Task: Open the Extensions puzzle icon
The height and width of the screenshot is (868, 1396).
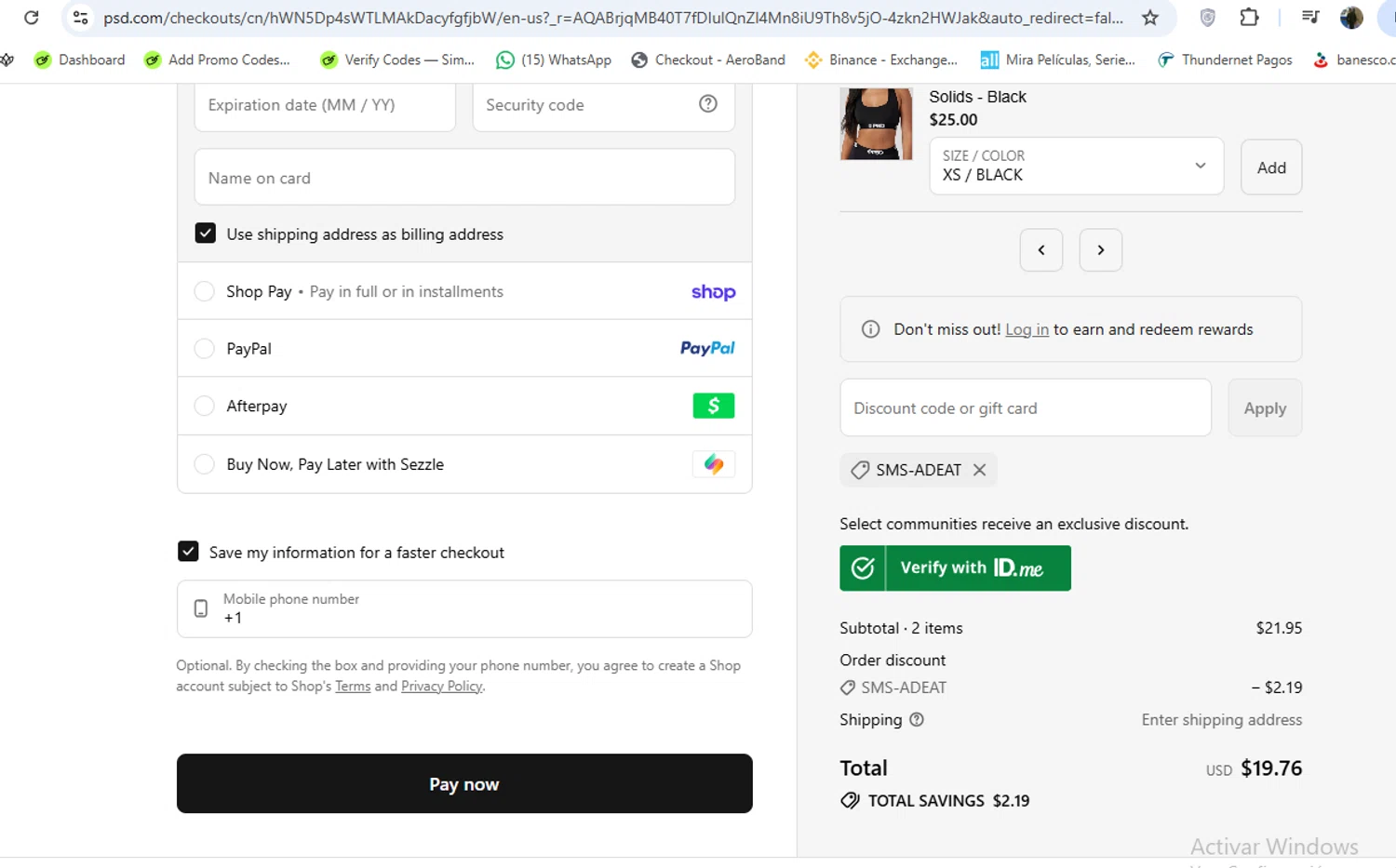Action: click(1249, 17)
